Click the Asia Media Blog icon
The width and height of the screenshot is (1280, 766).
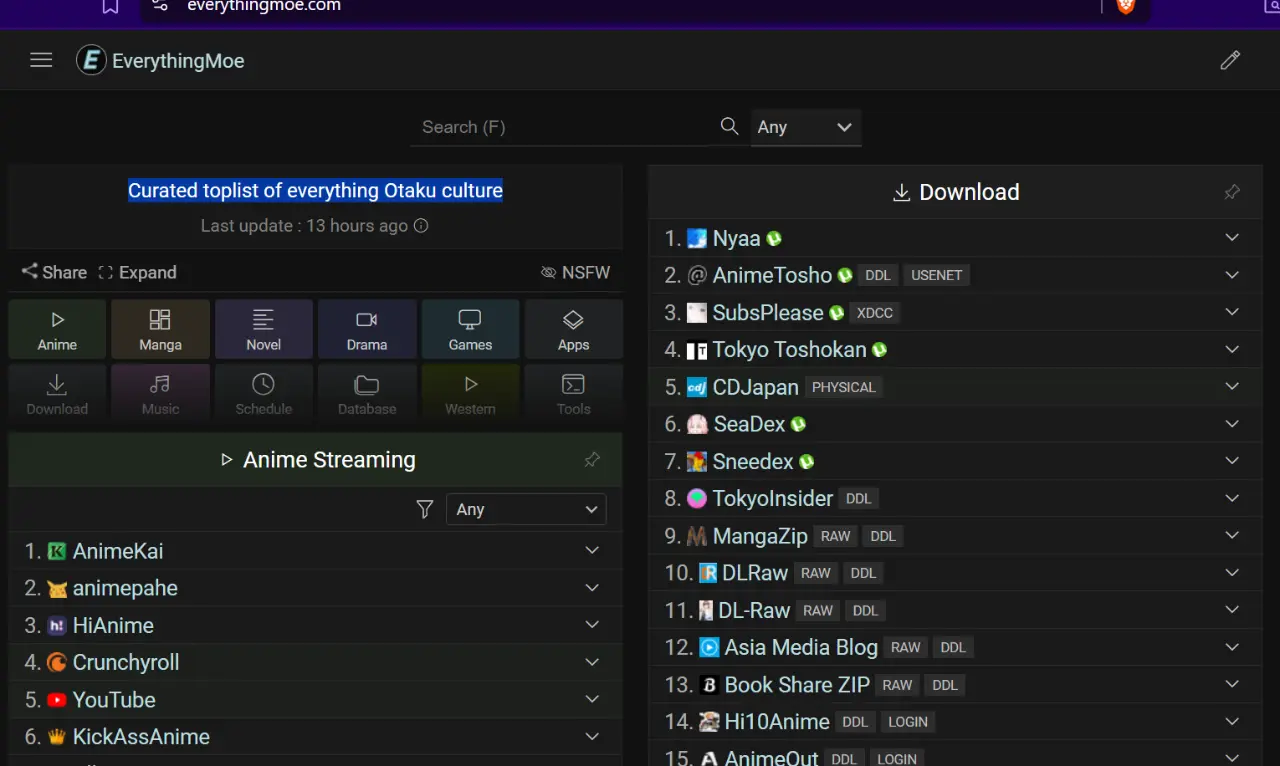point(709,648)
